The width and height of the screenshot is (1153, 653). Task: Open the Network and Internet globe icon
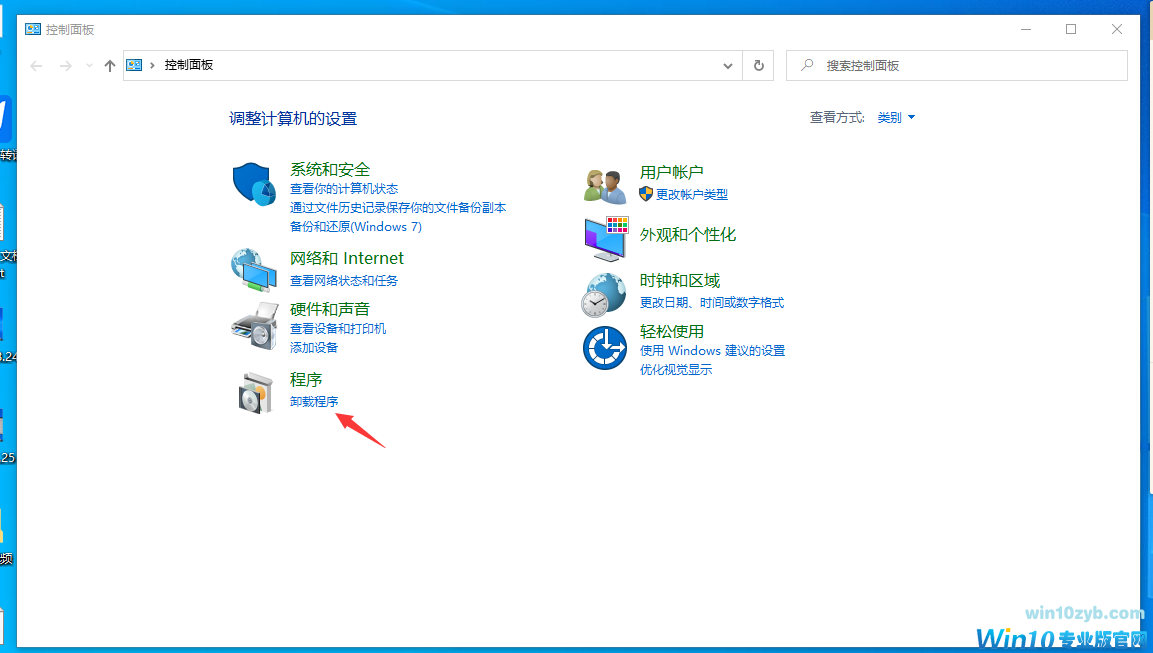click(x=254, y=269)
